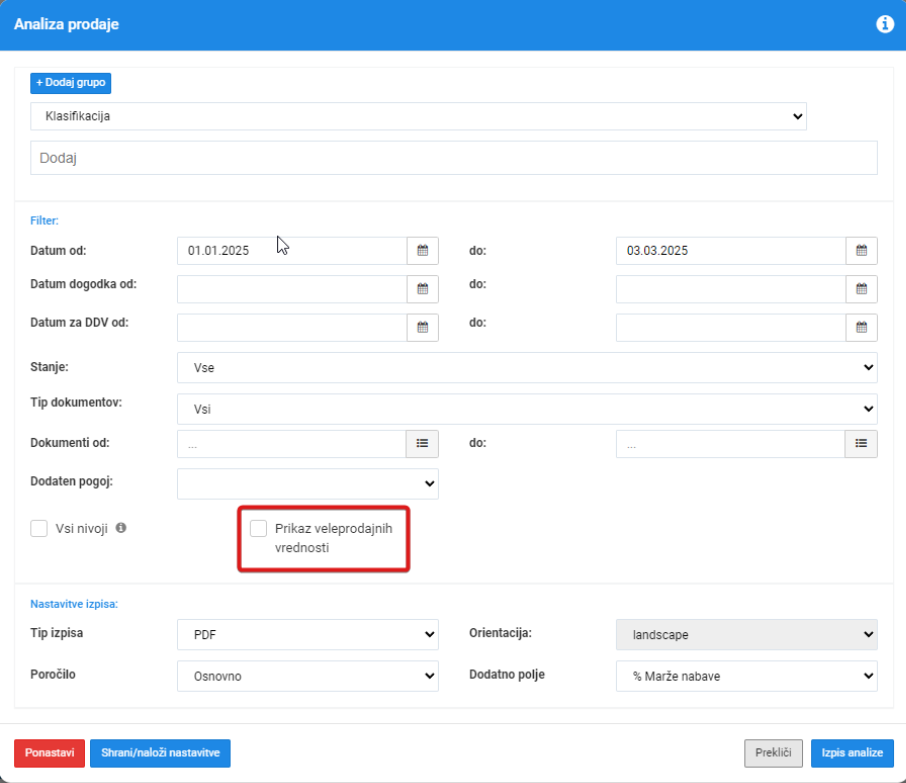Expand the Stanje dropdown showing Vse

[527, 368]
